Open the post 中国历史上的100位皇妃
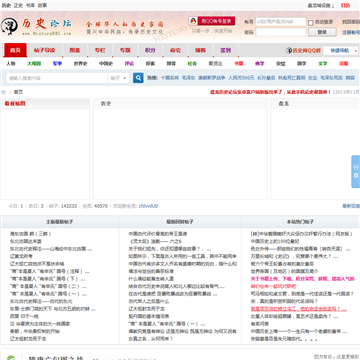This screenshot has height=360, width=360. [x=275, y=241]
